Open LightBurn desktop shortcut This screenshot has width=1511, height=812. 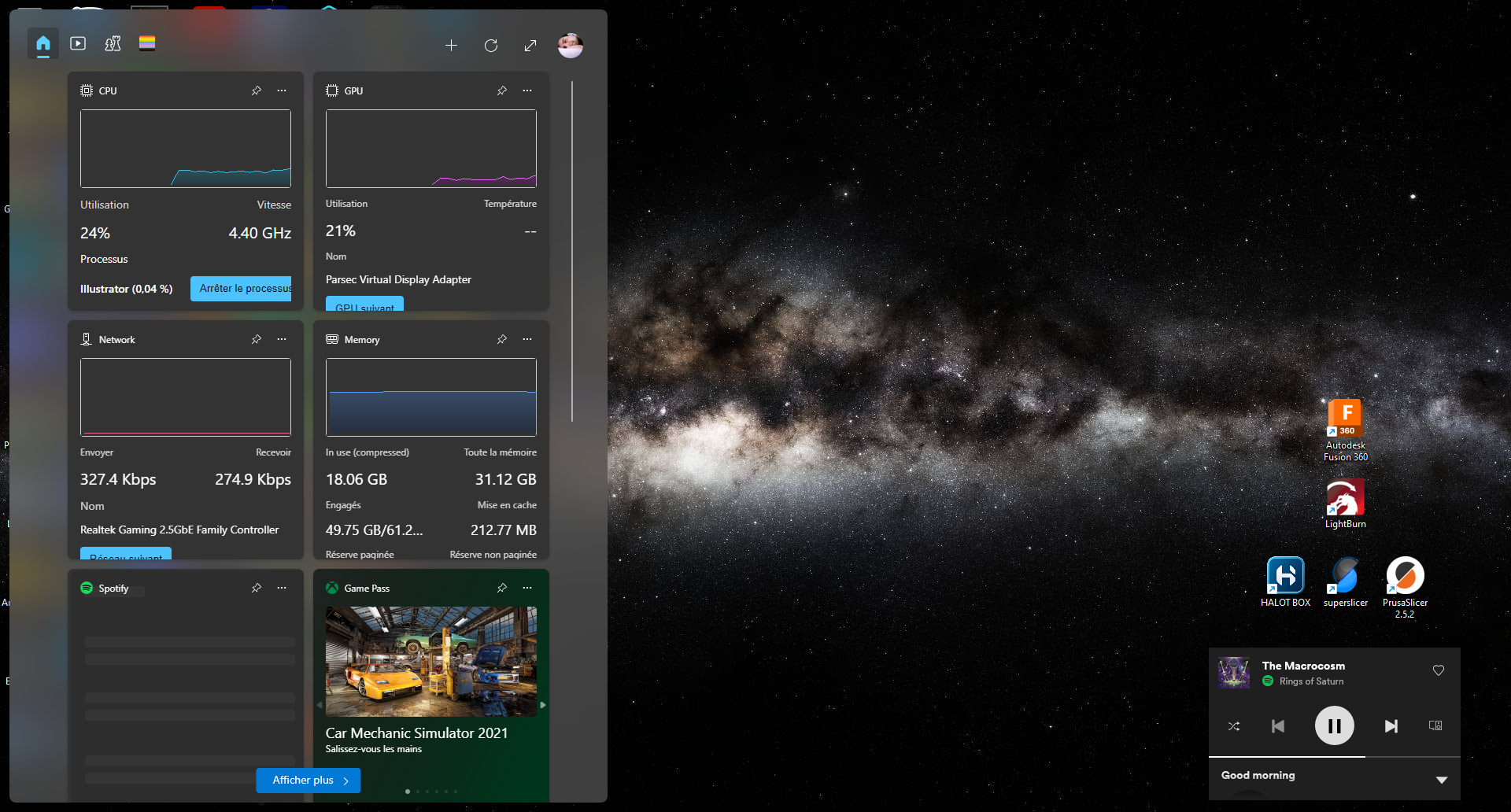coord(1346,504)
